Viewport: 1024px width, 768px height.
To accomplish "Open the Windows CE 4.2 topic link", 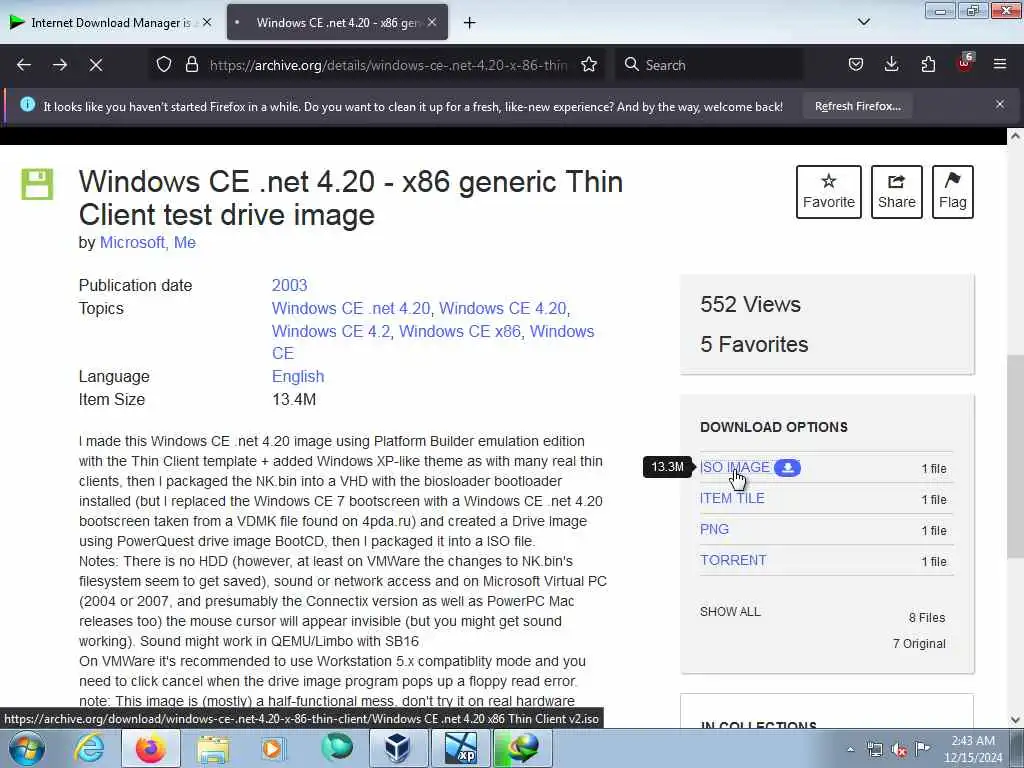I will [330, 331].
